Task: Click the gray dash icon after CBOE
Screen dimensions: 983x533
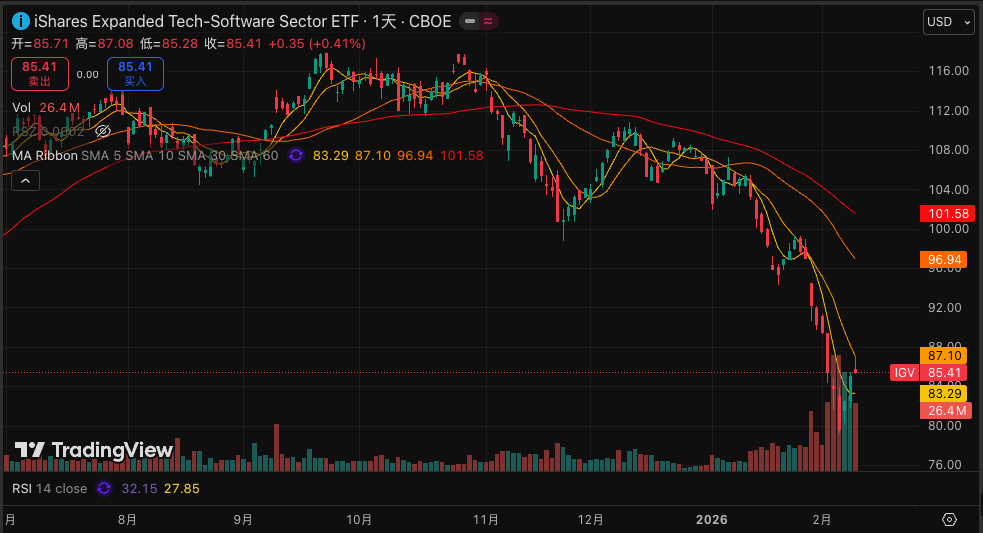Action: point(470,21)
